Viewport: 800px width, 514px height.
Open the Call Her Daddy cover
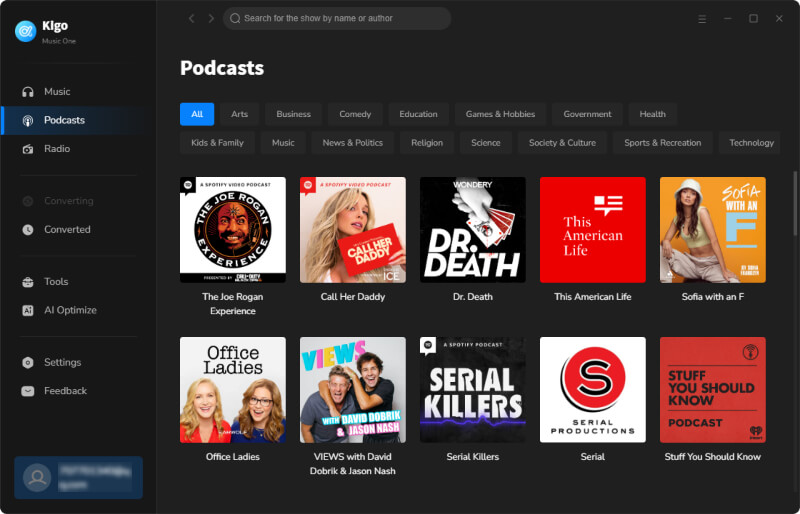coord(353,230)
